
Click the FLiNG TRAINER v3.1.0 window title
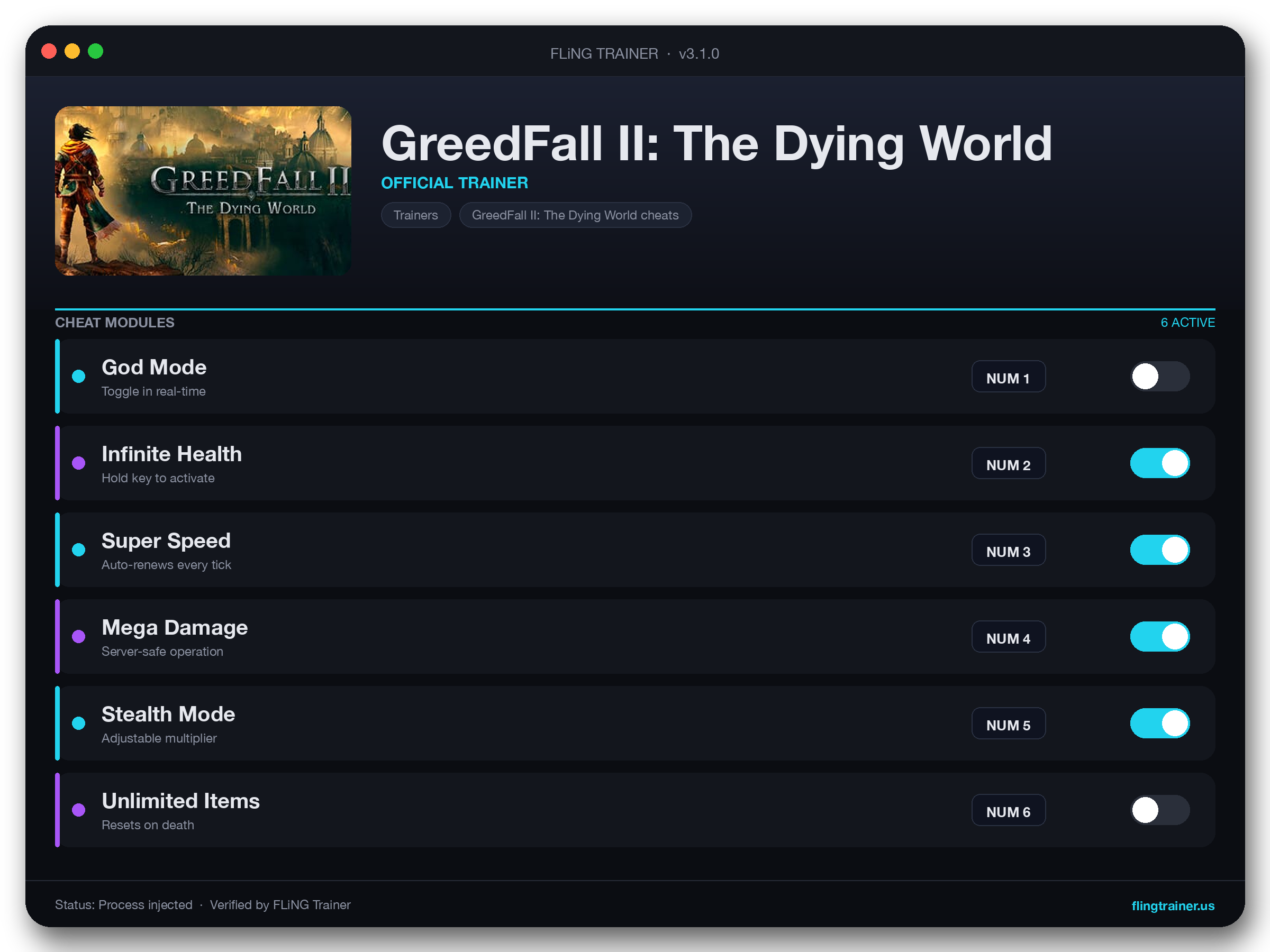coord(634,53)
